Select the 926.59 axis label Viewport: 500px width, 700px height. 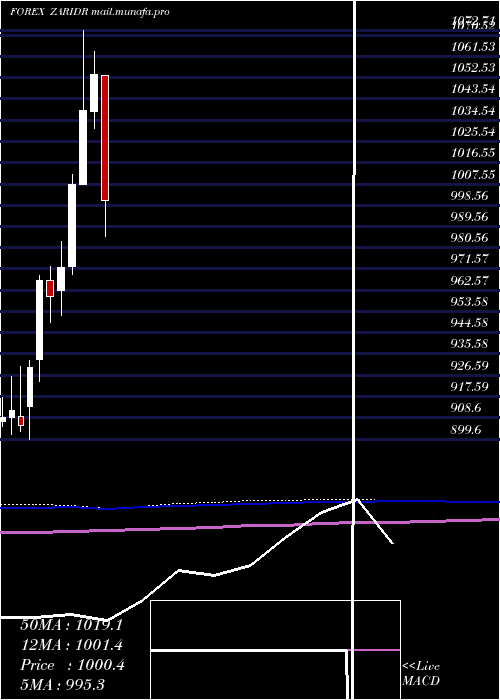pos(470,366)
